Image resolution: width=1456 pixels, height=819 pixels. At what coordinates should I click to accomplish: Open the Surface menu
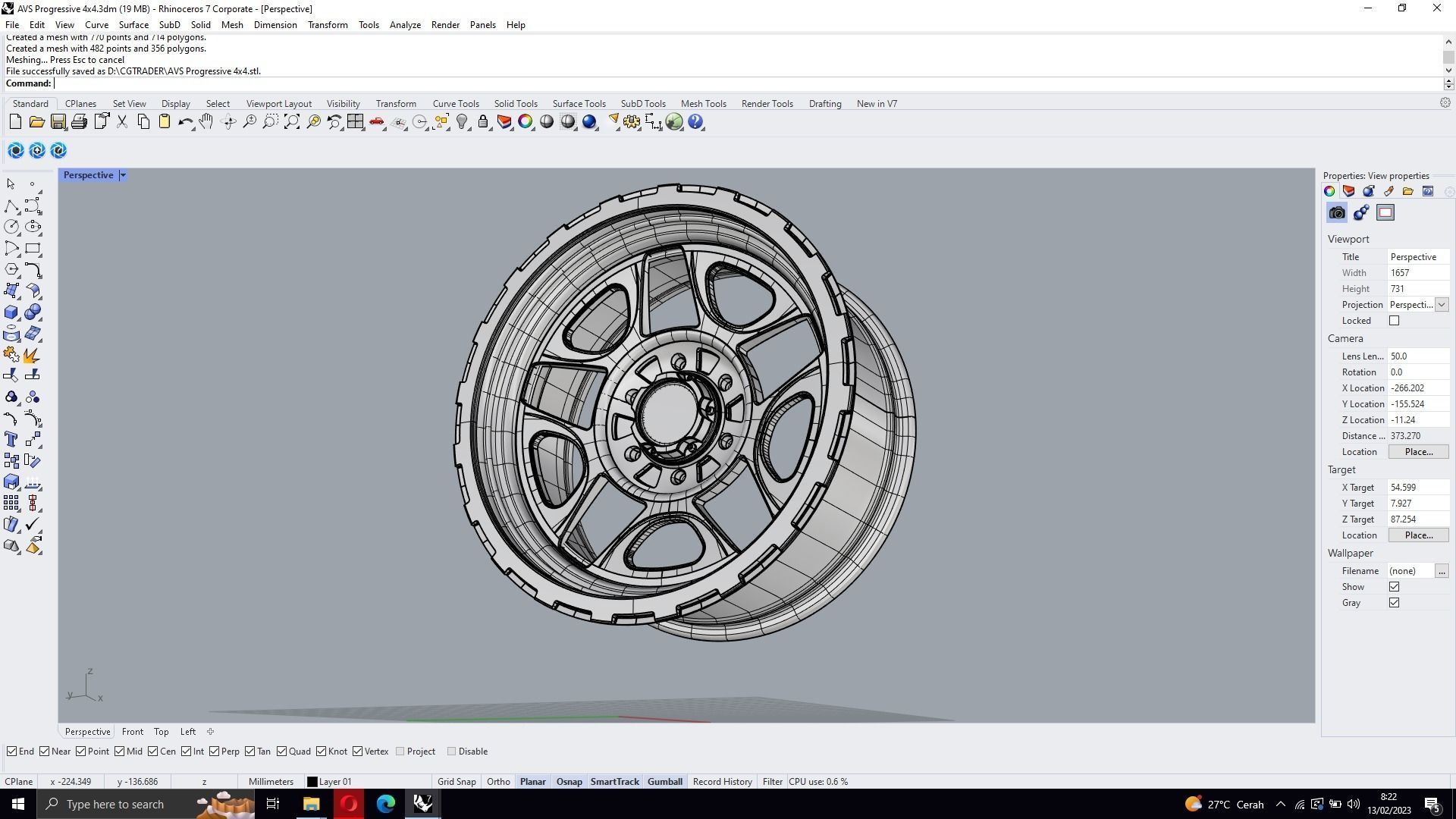pos(133,25)
